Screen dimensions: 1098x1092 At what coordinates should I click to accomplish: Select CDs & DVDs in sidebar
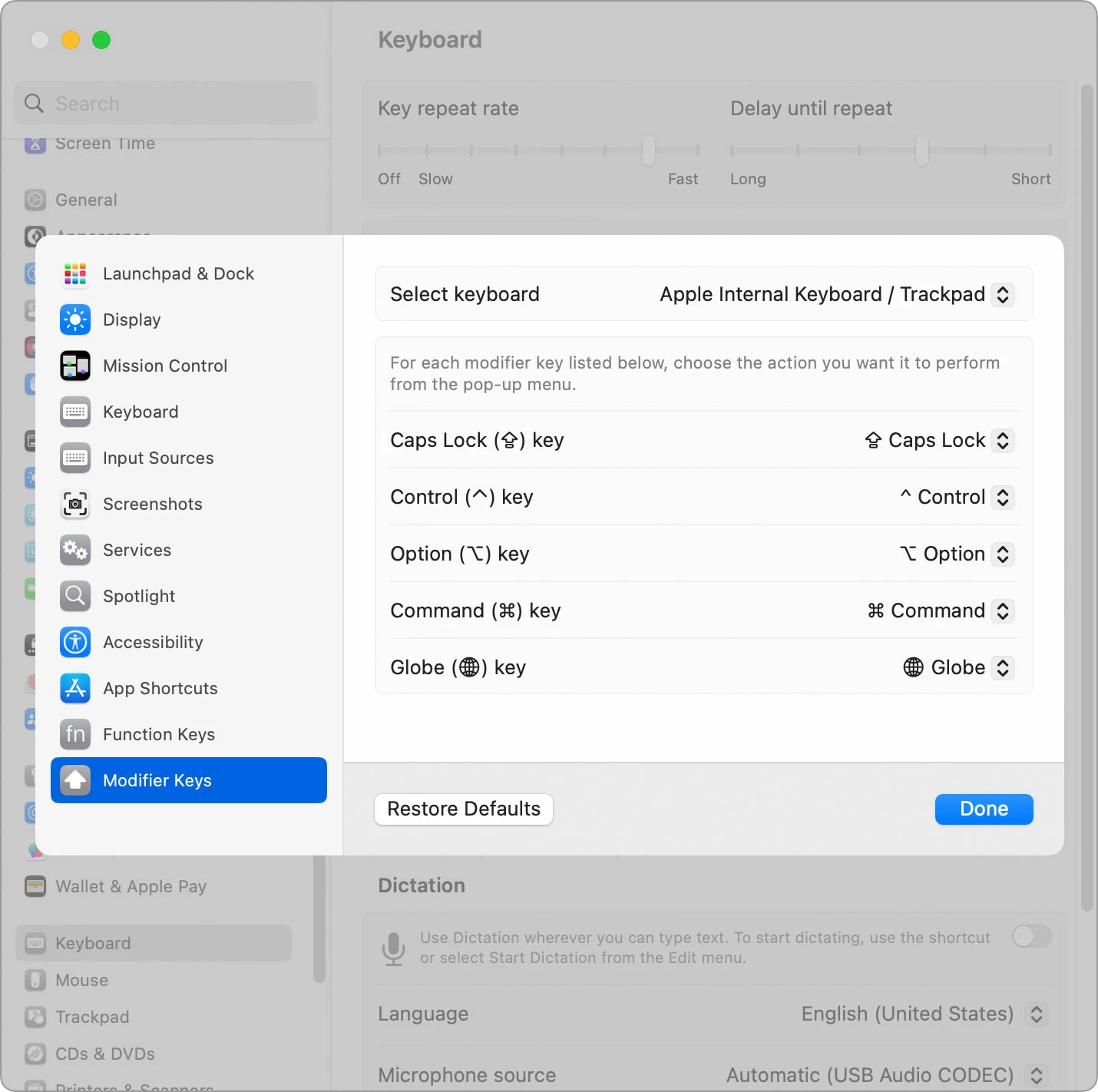(x=154, y=1054)
